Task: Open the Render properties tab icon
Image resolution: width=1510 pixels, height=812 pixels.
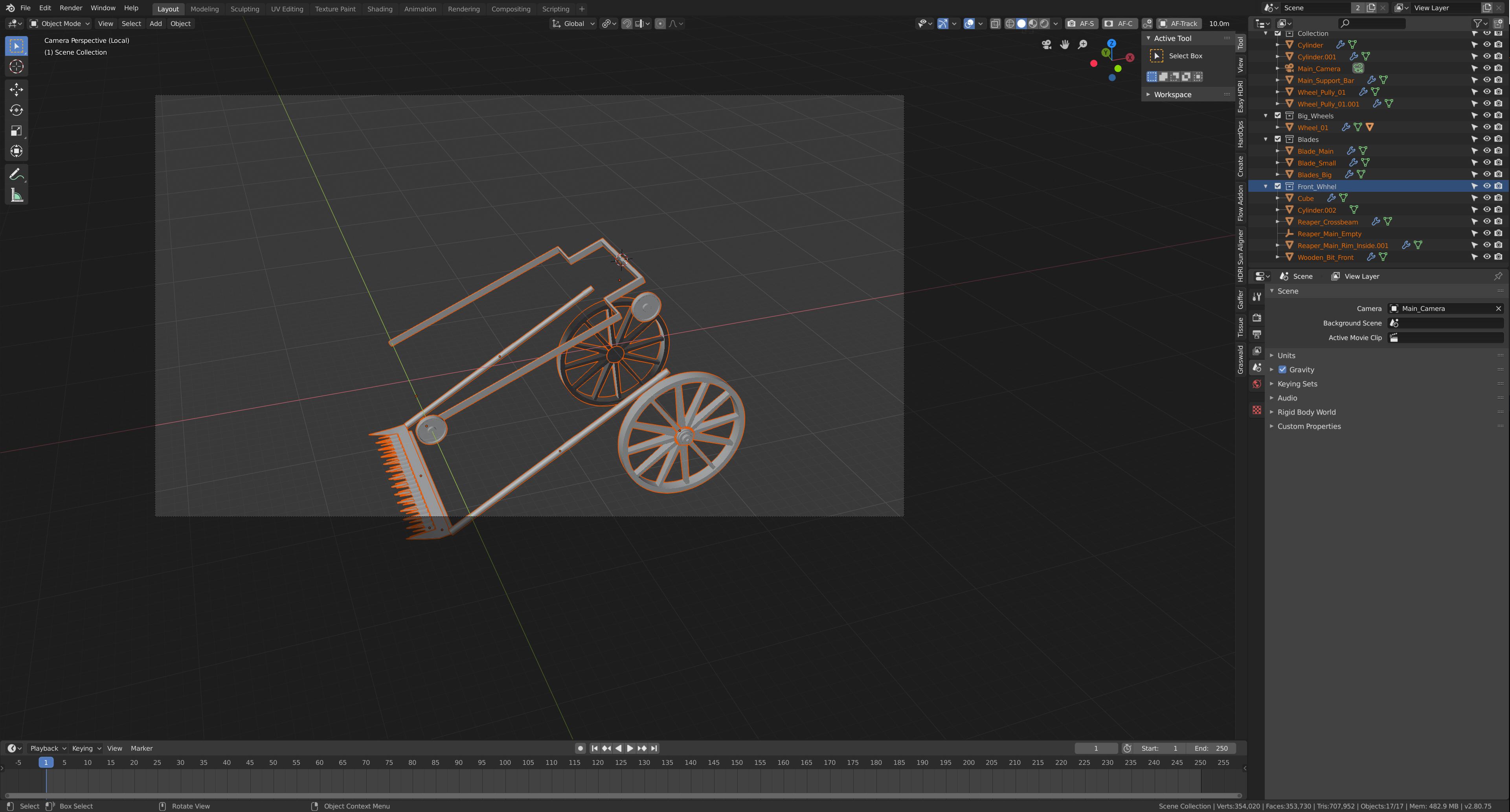Action: (x=1257, y=317)
